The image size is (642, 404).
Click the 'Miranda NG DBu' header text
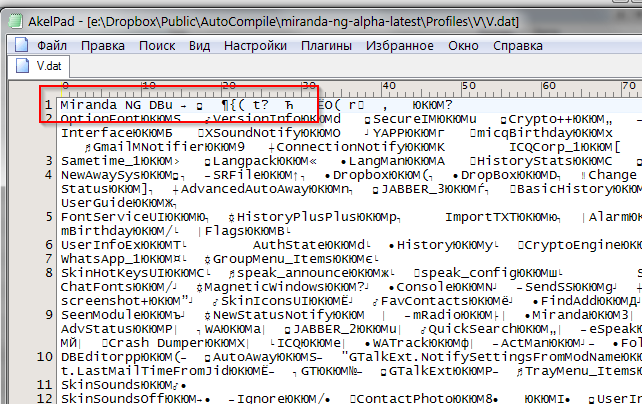pos(117,105)
